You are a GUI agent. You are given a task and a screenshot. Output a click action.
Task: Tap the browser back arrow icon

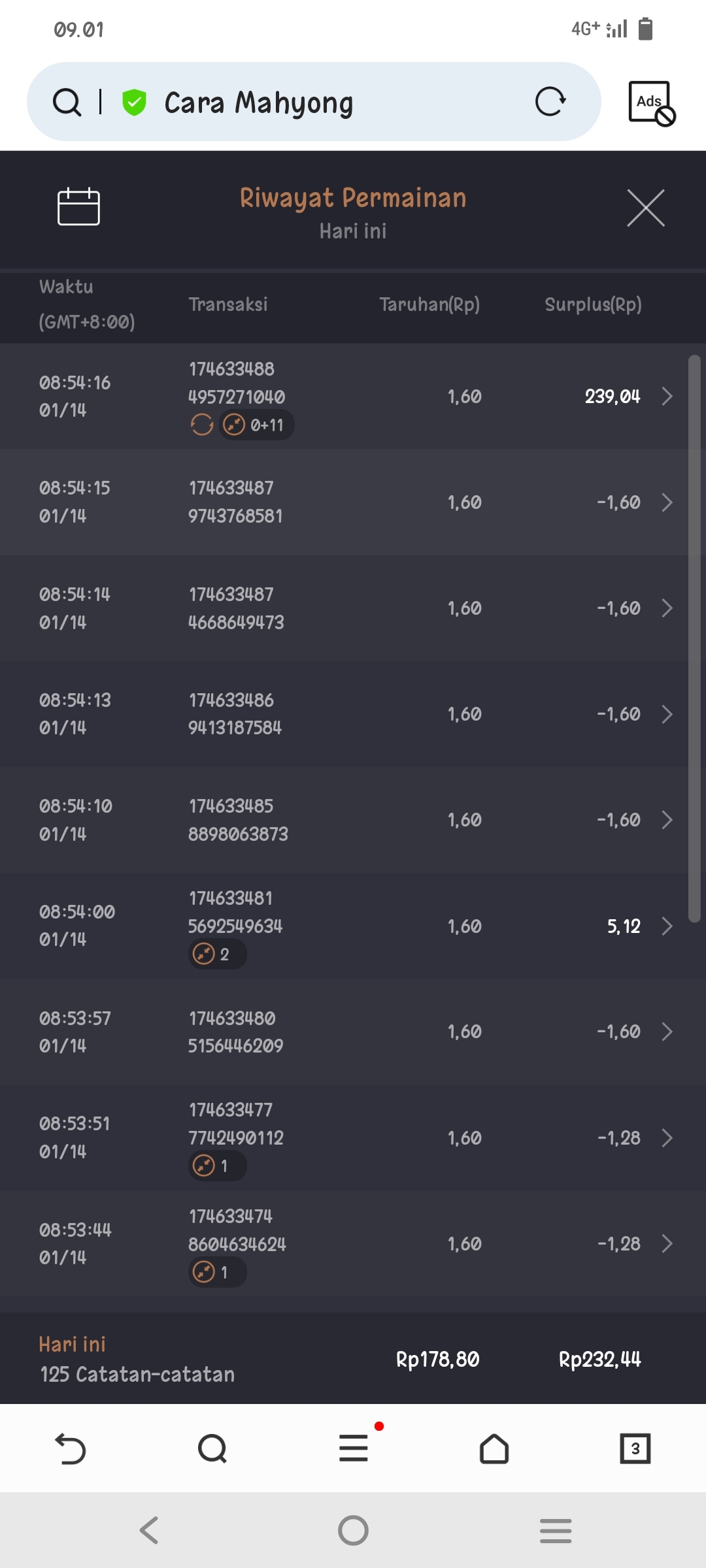tap(71, 1448)
